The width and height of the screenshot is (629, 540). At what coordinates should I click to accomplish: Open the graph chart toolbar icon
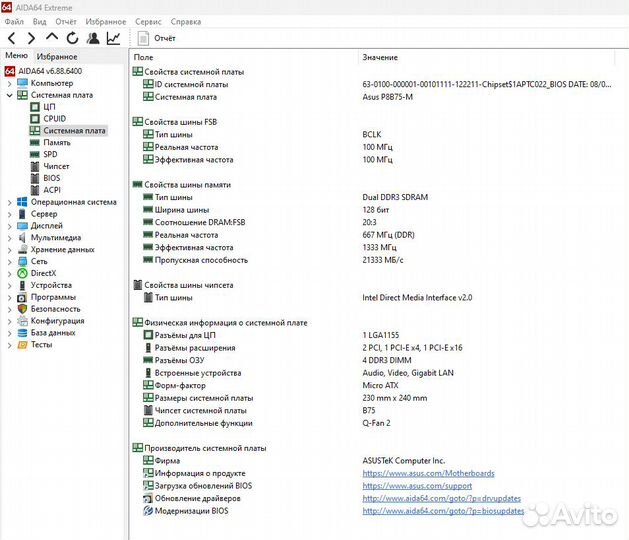point(114,38)
